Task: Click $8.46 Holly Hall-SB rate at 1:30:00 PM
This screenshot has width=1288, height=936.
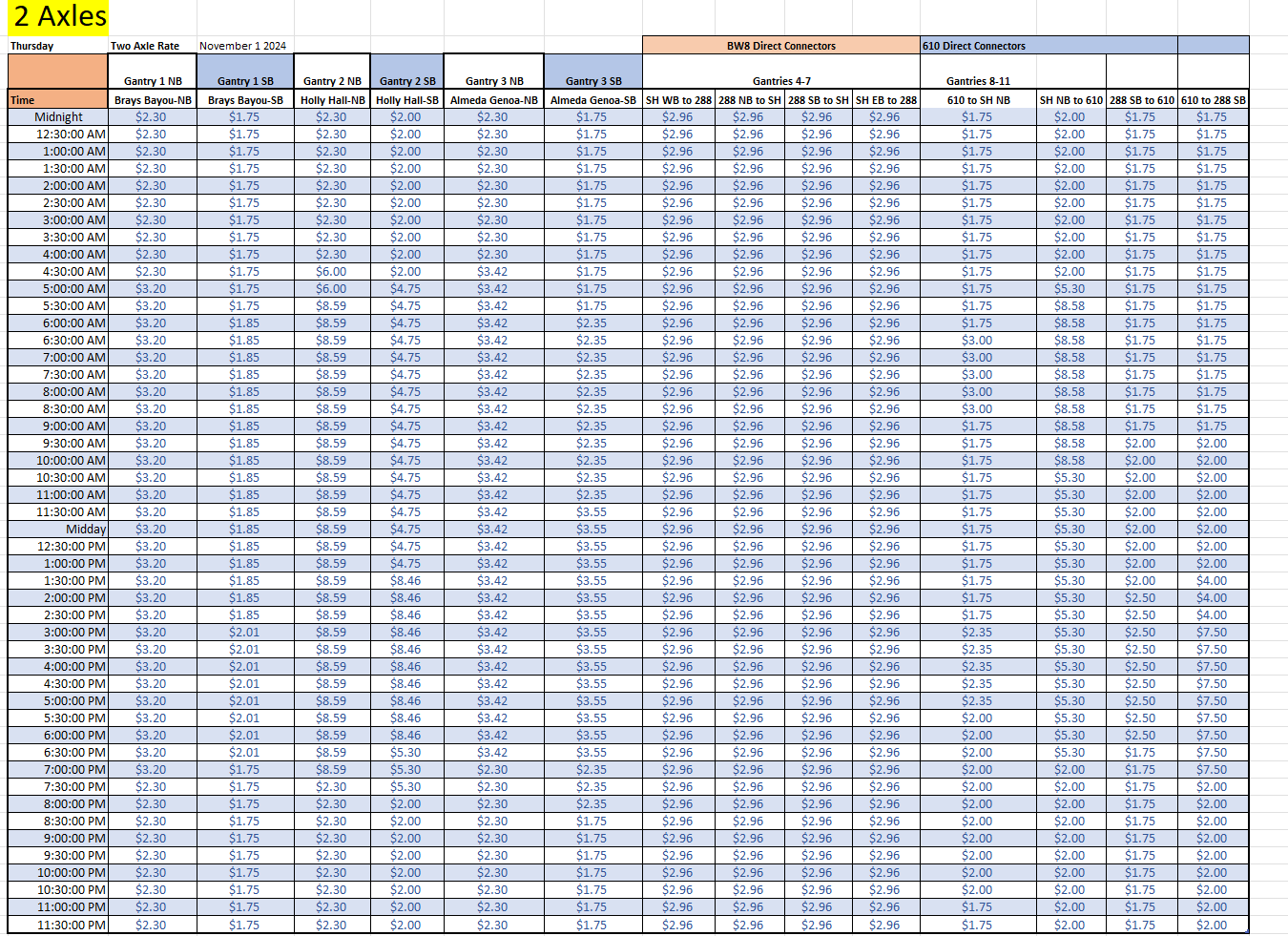Action: click(x=407, y=580)
